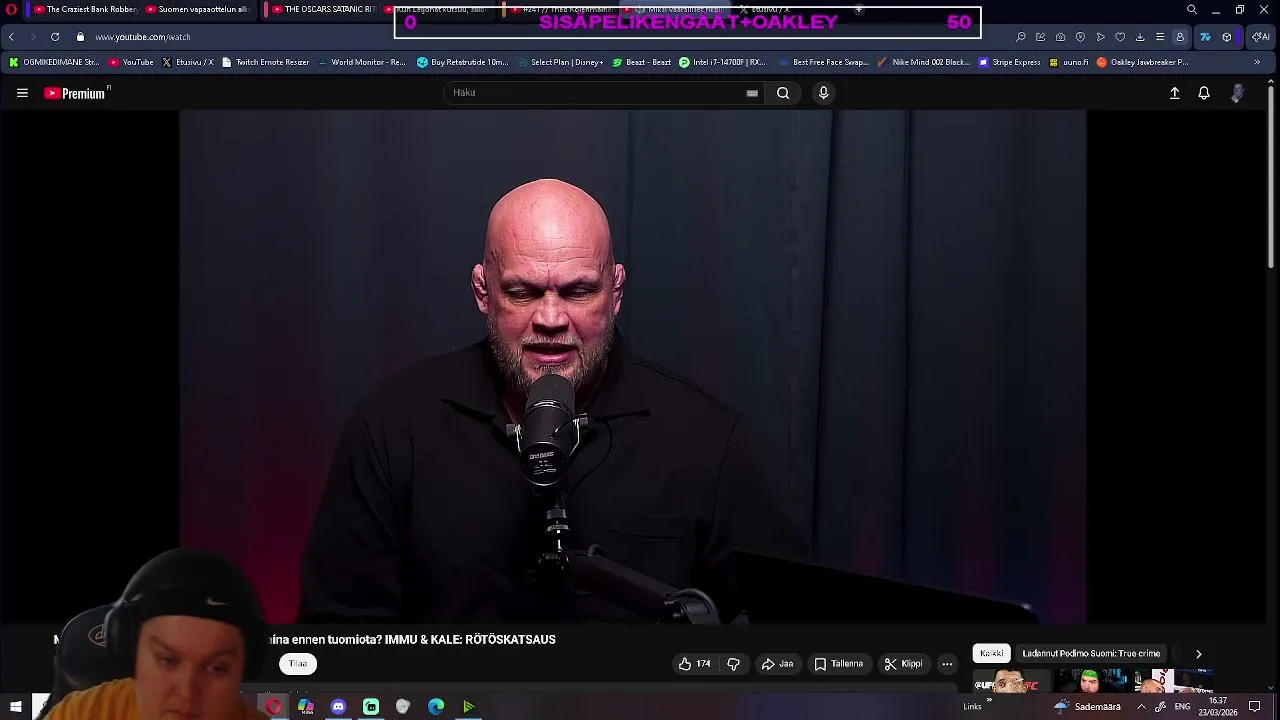This screenshot has width=1280, height=720.
Task: Switch to Suomen vapaaottelun tab
Action: click(x=197, y=10)
